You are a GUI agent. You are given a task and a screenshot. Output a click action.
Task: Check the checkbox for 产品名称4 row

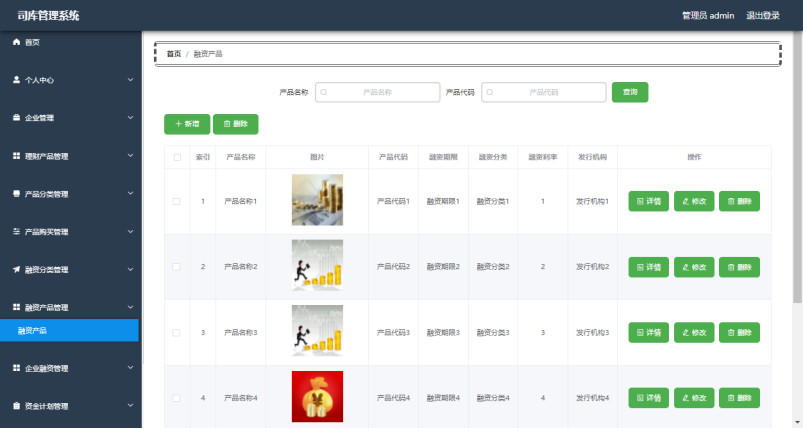point(176,398)
